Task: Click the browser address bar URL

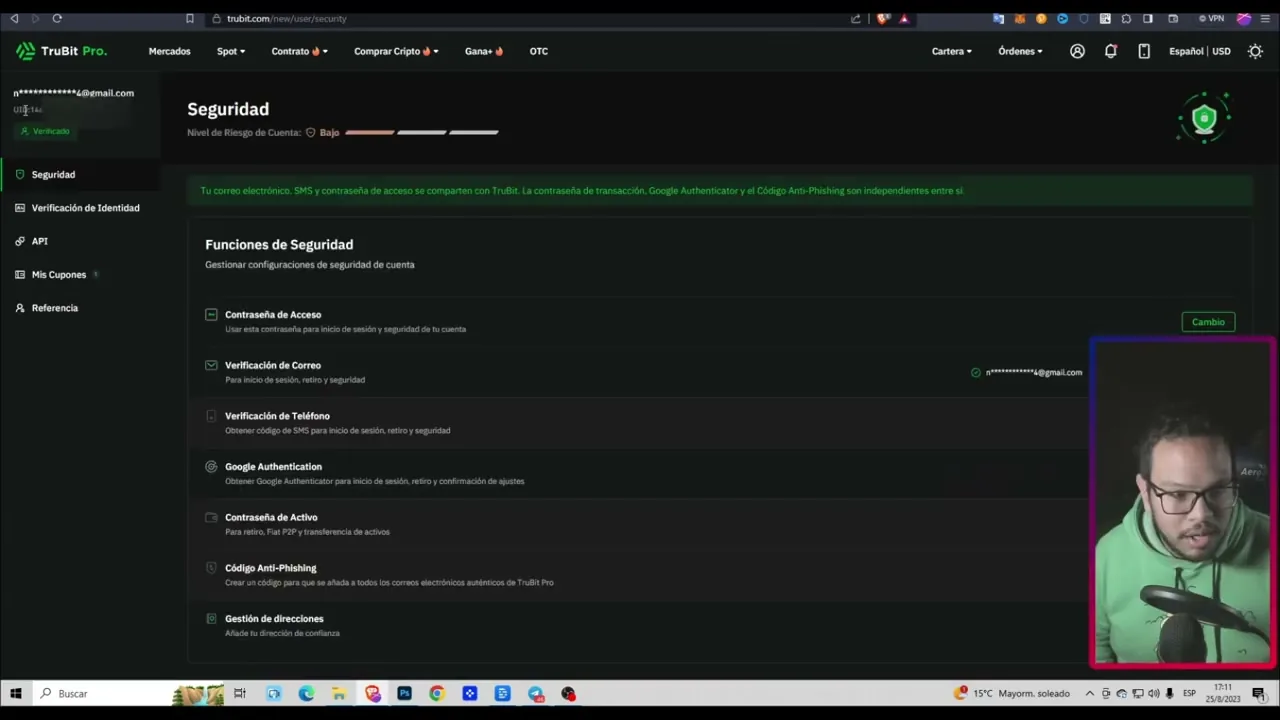Action: [x=286, y=18]
